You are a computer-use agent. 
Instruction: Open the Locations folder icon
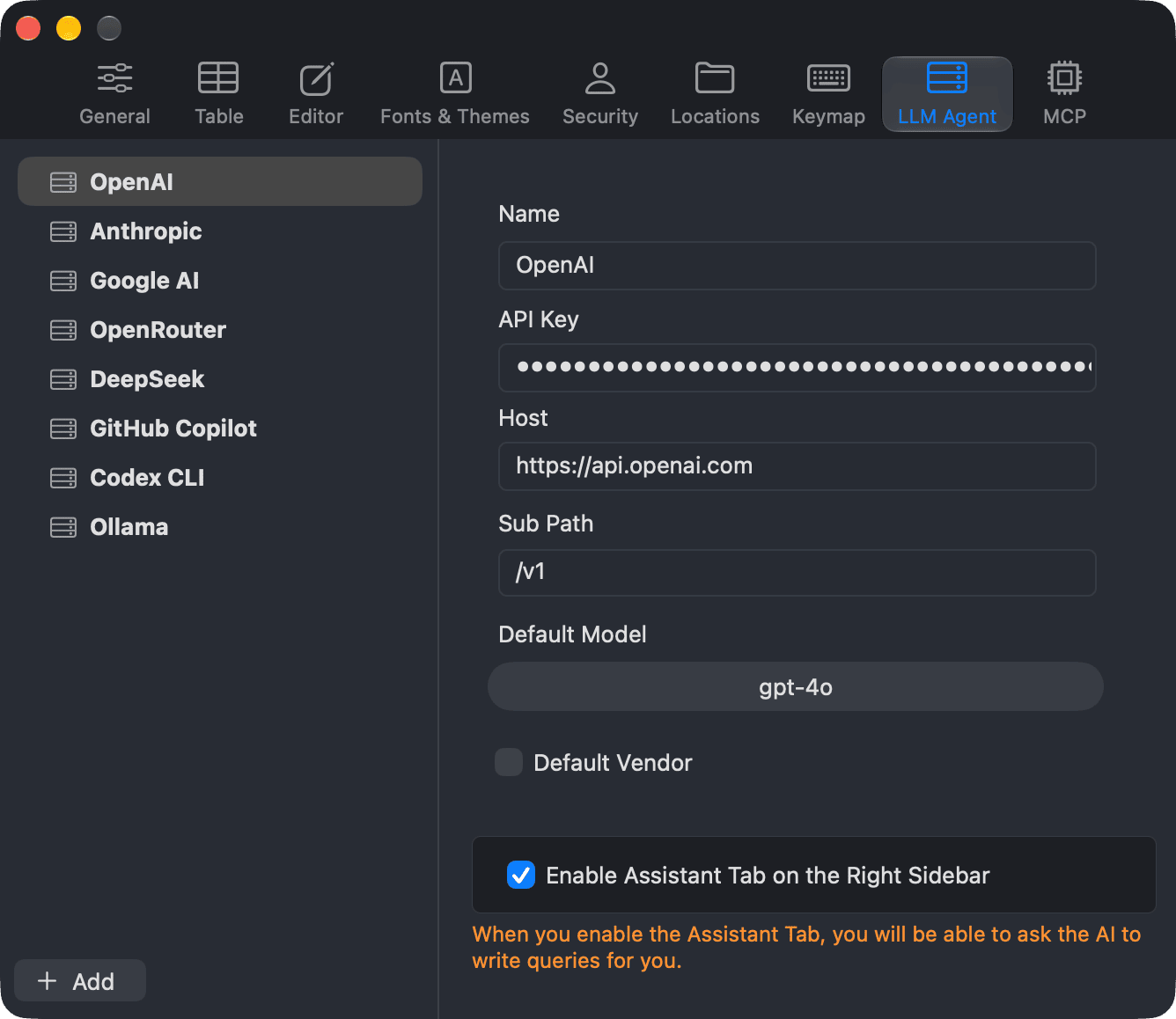(x=715, y=78)
